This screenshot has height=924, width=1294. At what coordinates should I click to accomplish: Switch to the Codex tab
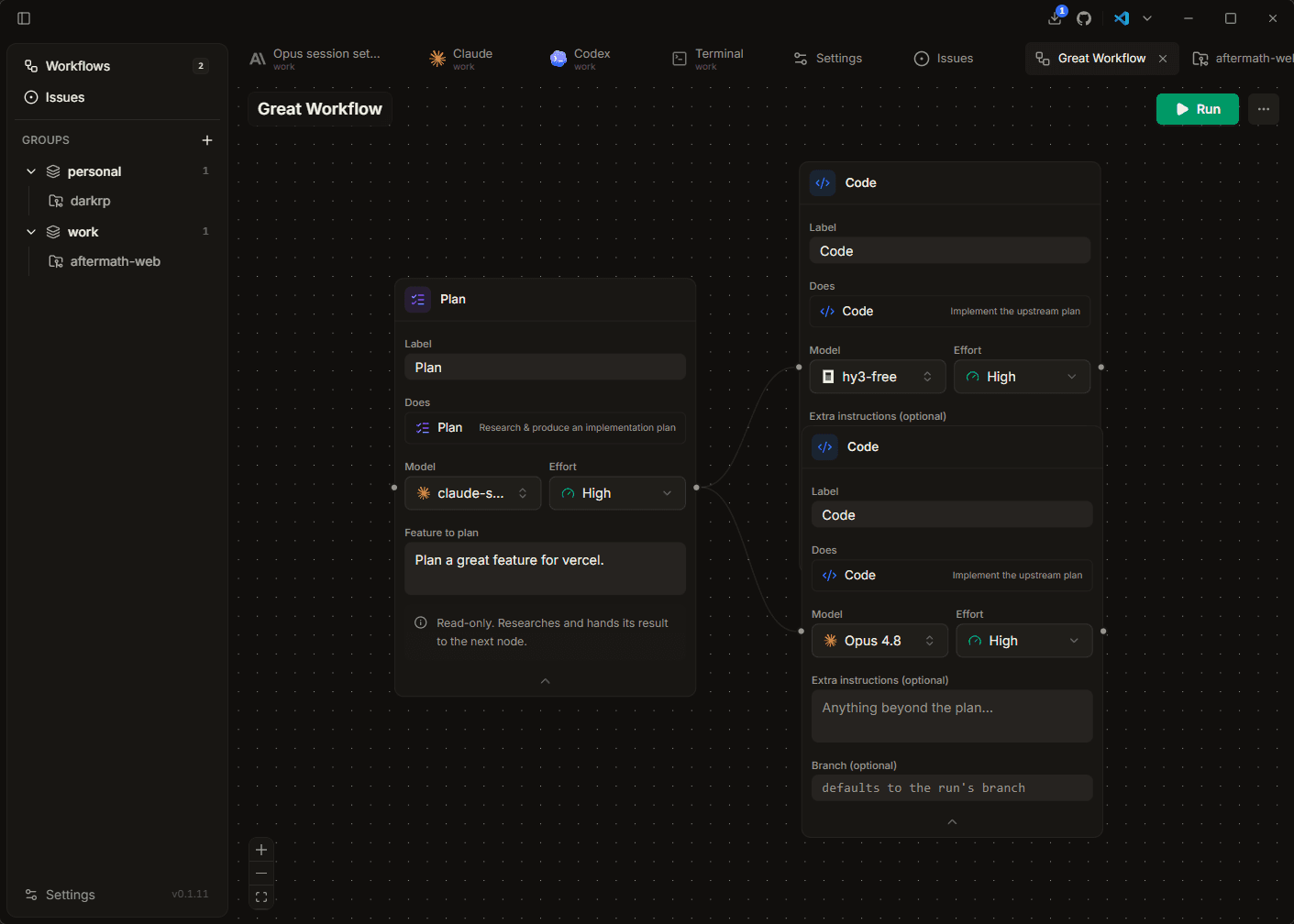pos(581,59)
